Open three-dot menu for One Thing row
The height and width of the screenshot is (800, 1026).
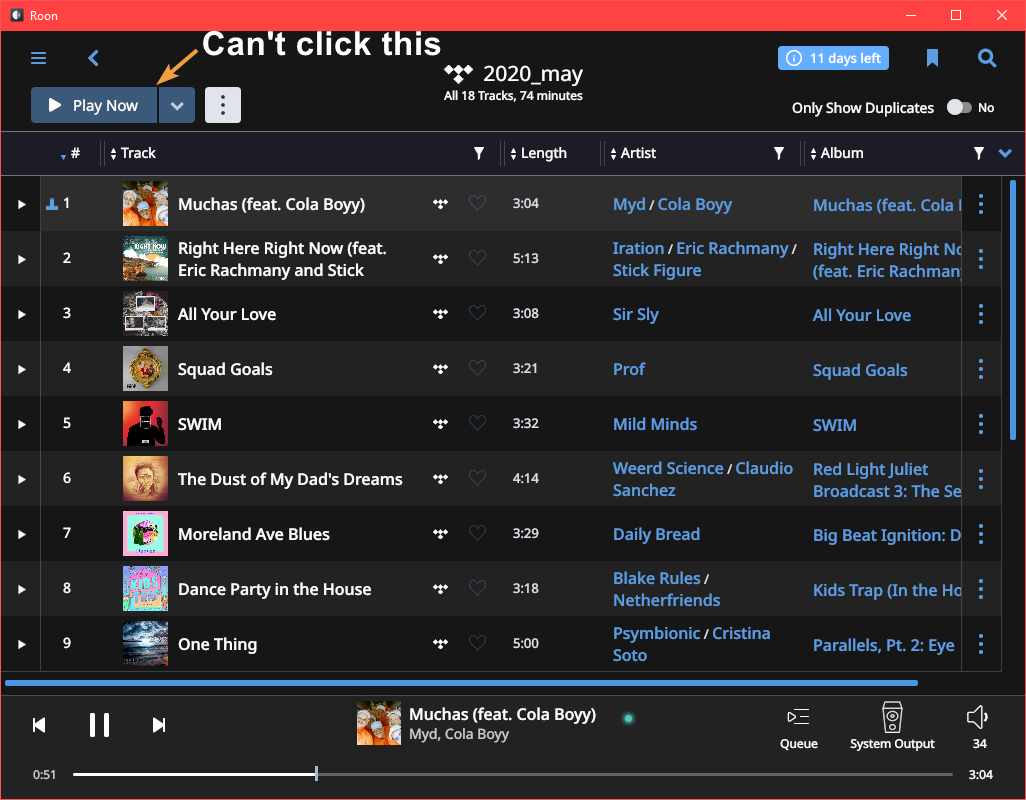[980, 644]
